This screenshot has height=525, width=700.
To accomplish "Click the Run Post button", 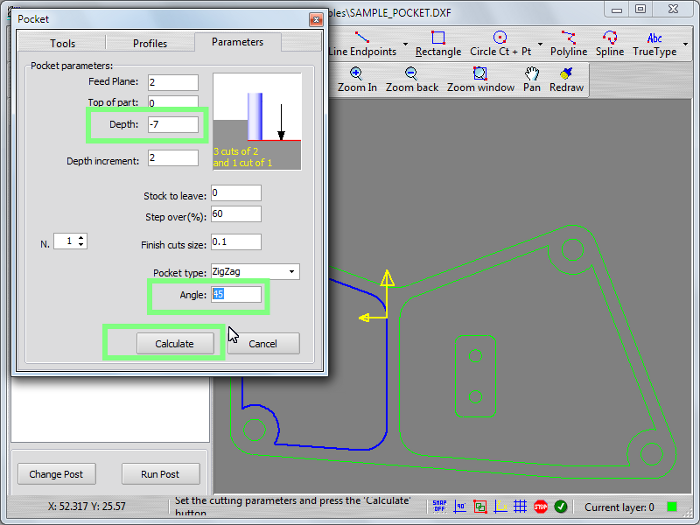I will click(x=160, y=474).
